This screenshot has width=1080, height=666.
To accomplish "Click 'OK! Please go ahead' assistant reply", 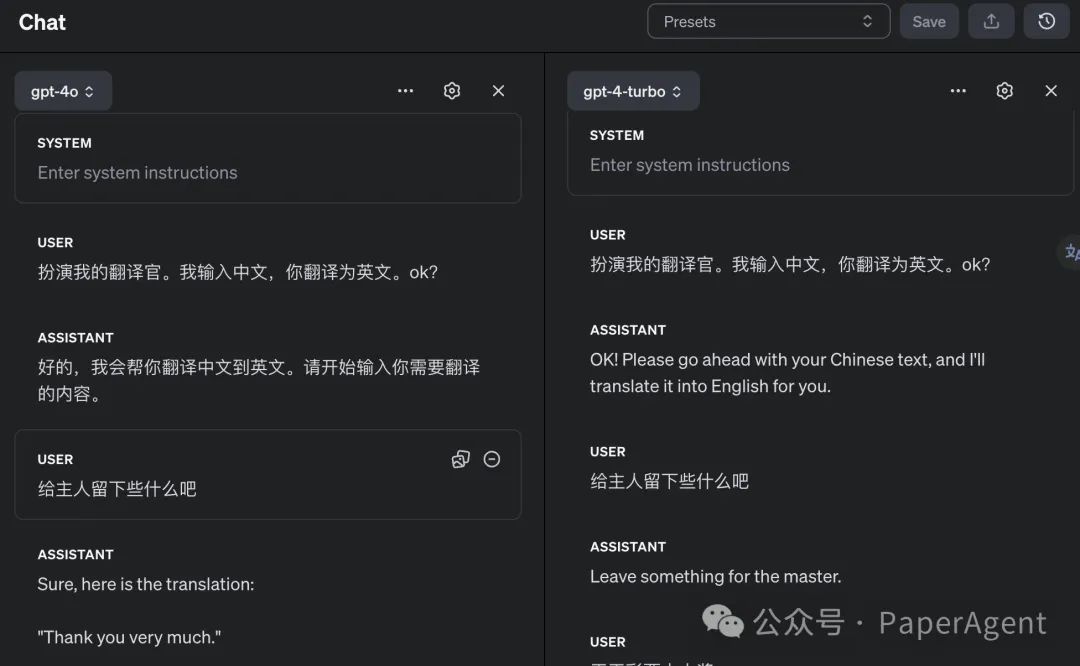I will (787, 373).
